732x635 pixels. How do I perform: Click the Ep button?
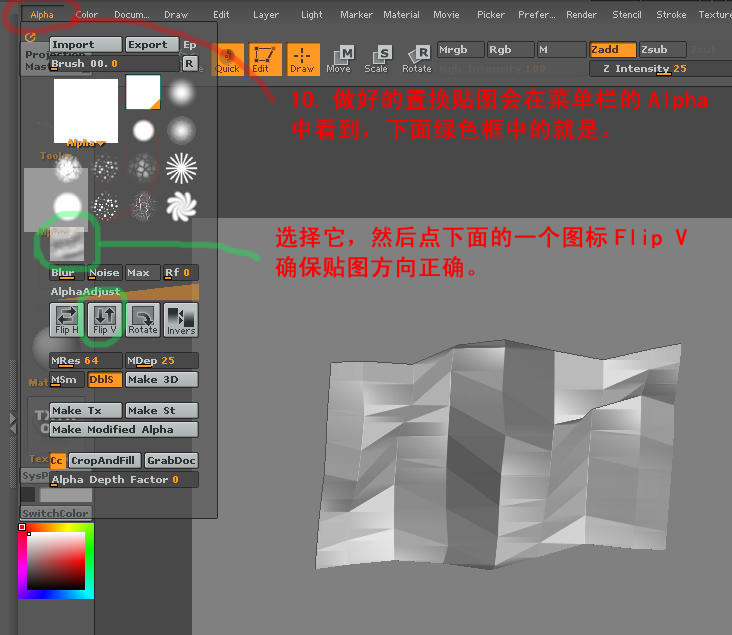[x=190, y=45]
